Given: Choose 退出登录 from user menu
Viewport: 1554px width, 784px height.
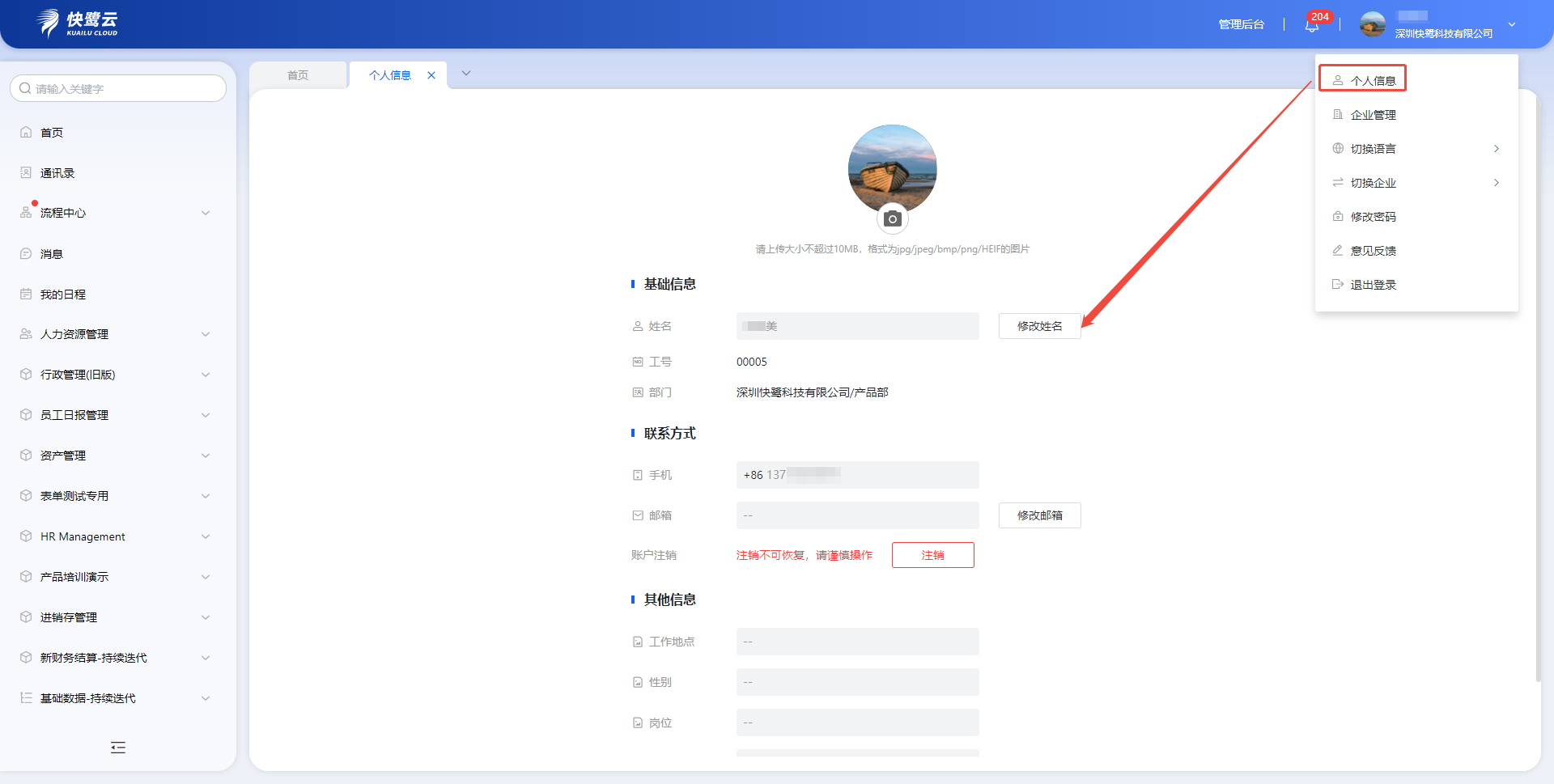Looking at the screenshot, I should tap(1373, 285).
